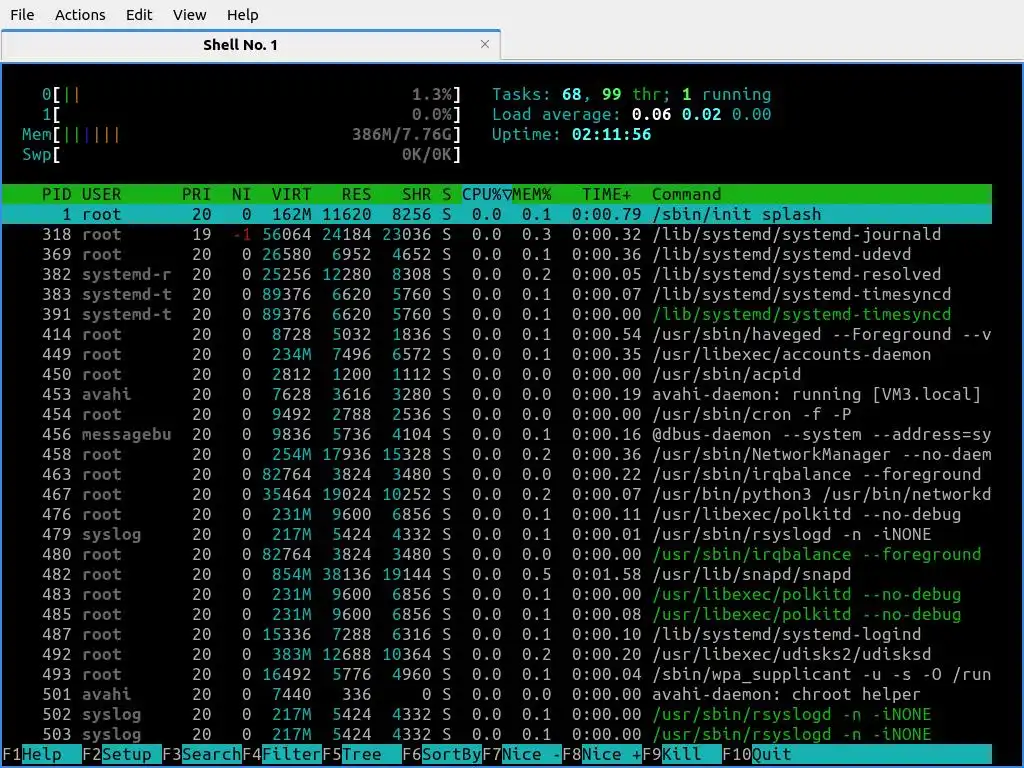This screenshot has width=1024, height=768.
Task: Open the Actions menu
Action: point(80,14)
